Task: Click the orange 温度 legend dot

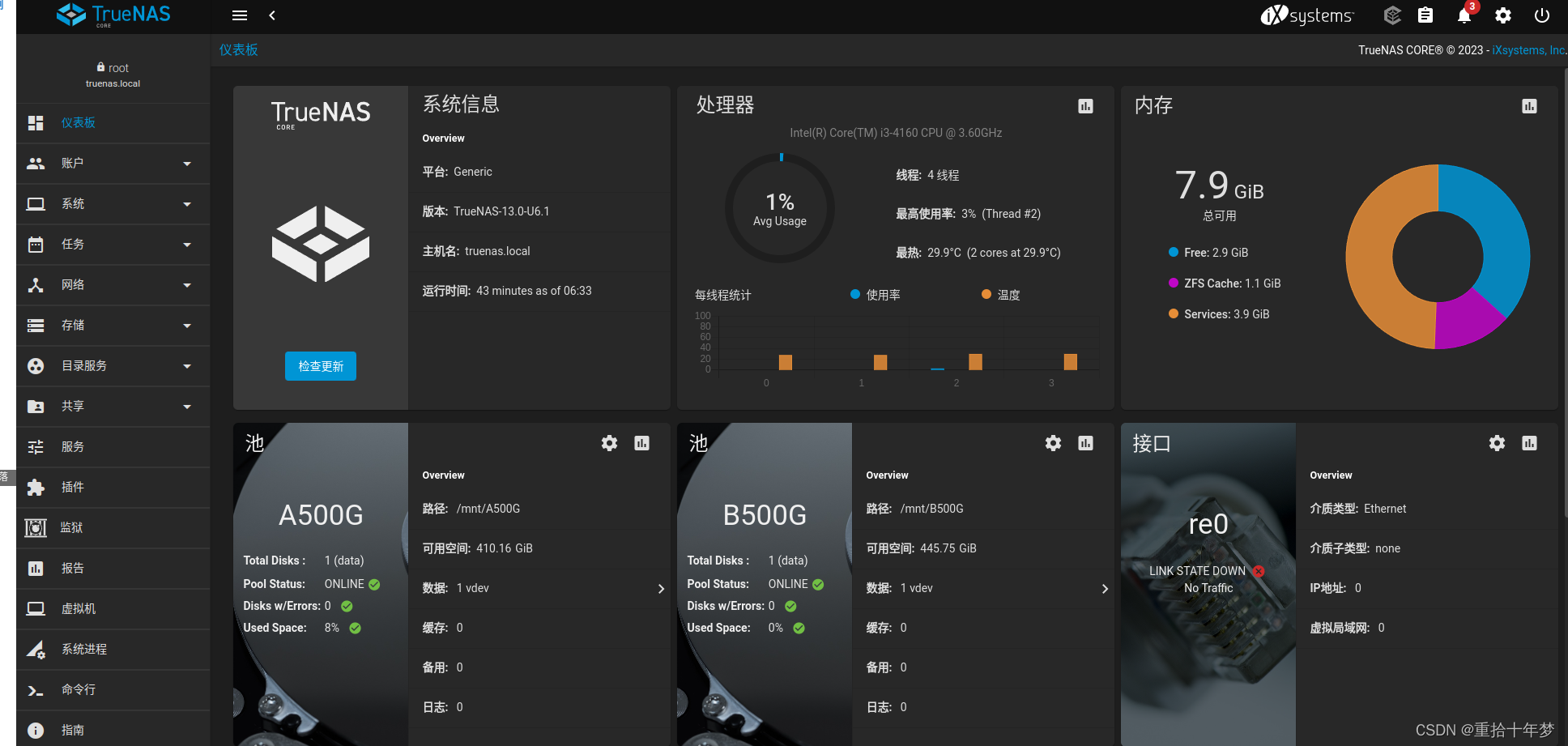Action: coord(986,294)
